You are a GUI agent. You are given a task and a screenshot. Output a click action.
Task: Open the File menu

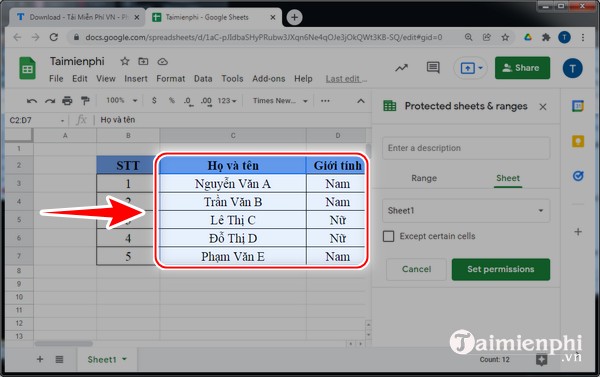tap(56, 79)
